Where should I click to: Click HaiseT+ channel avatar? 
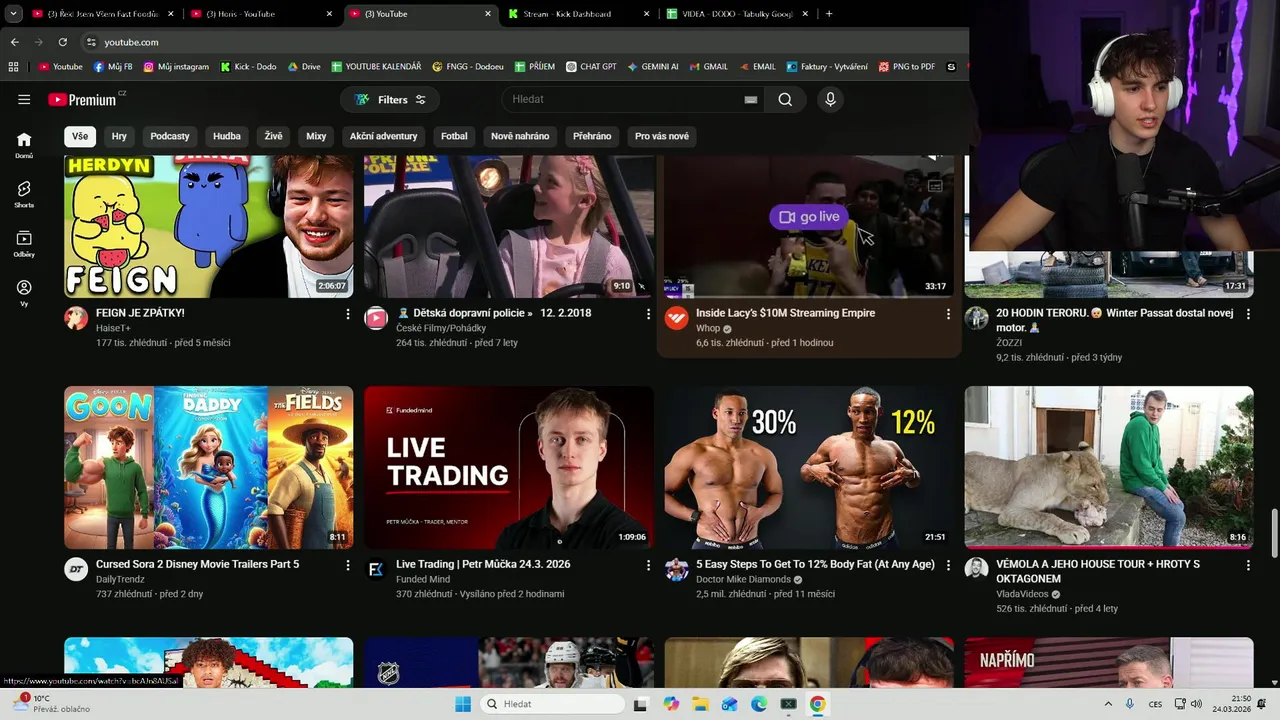coord(76,319)
